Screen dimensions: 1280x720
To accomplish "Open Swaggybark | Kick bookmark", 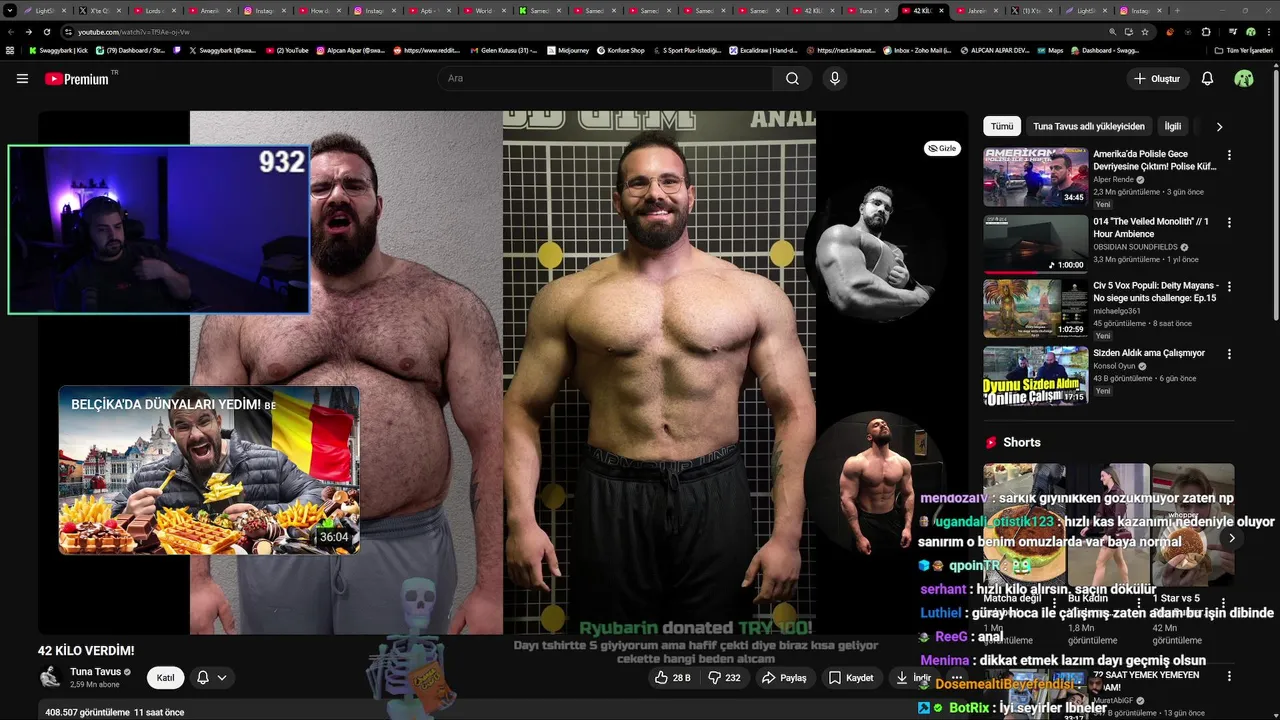I will [x=58, y=50].
